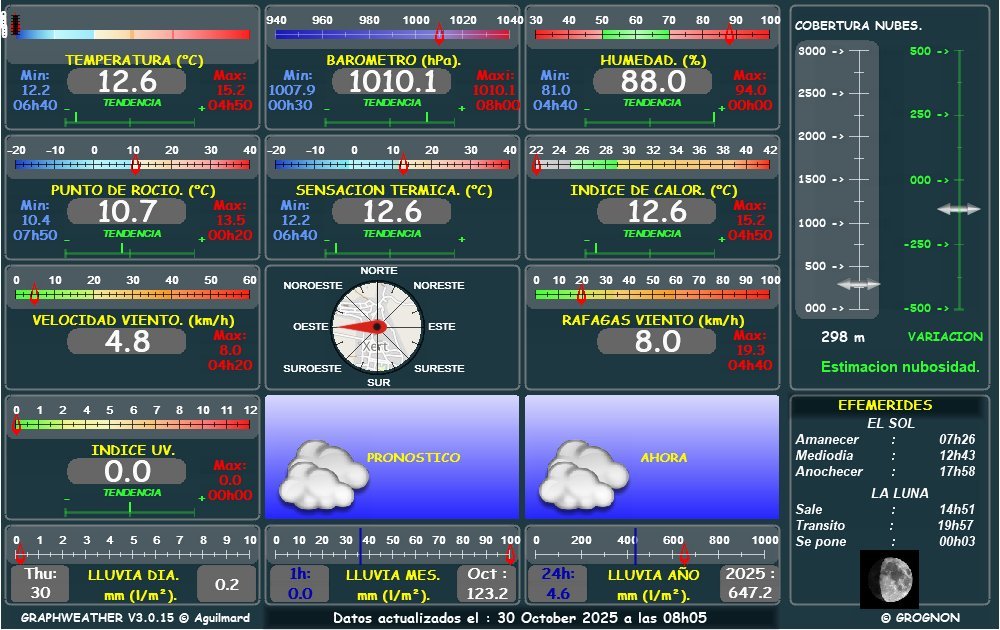Click the red marker on the wind speed scale
1000x630 pixels.
click(35, 294)
